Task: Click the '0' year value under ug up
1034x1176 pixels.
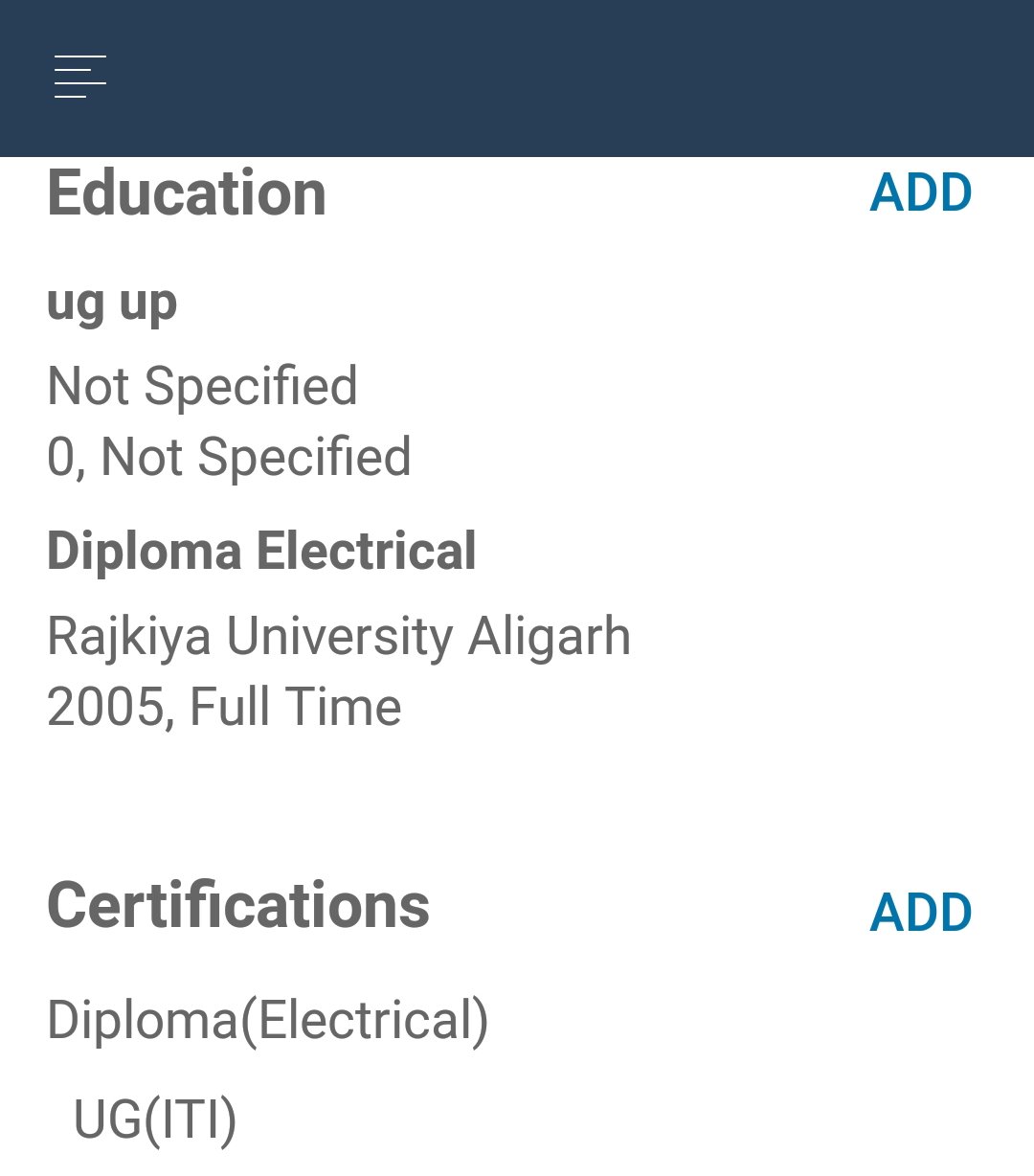Action: point(59,457)
